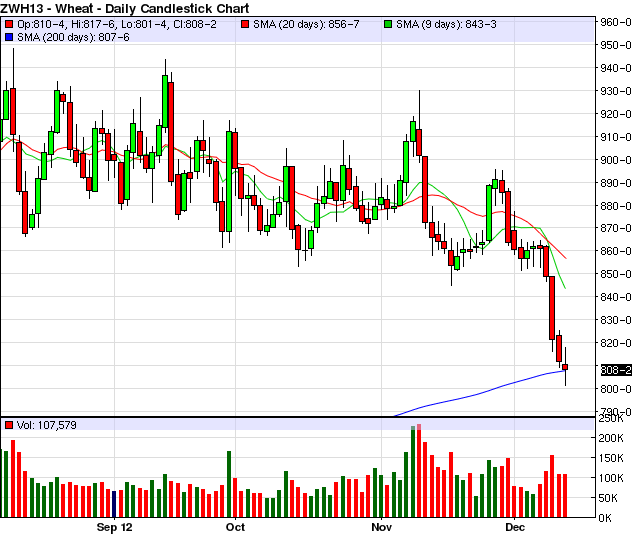Click the 850-0 price axis label
640x536 pixels.
[616, 274]
